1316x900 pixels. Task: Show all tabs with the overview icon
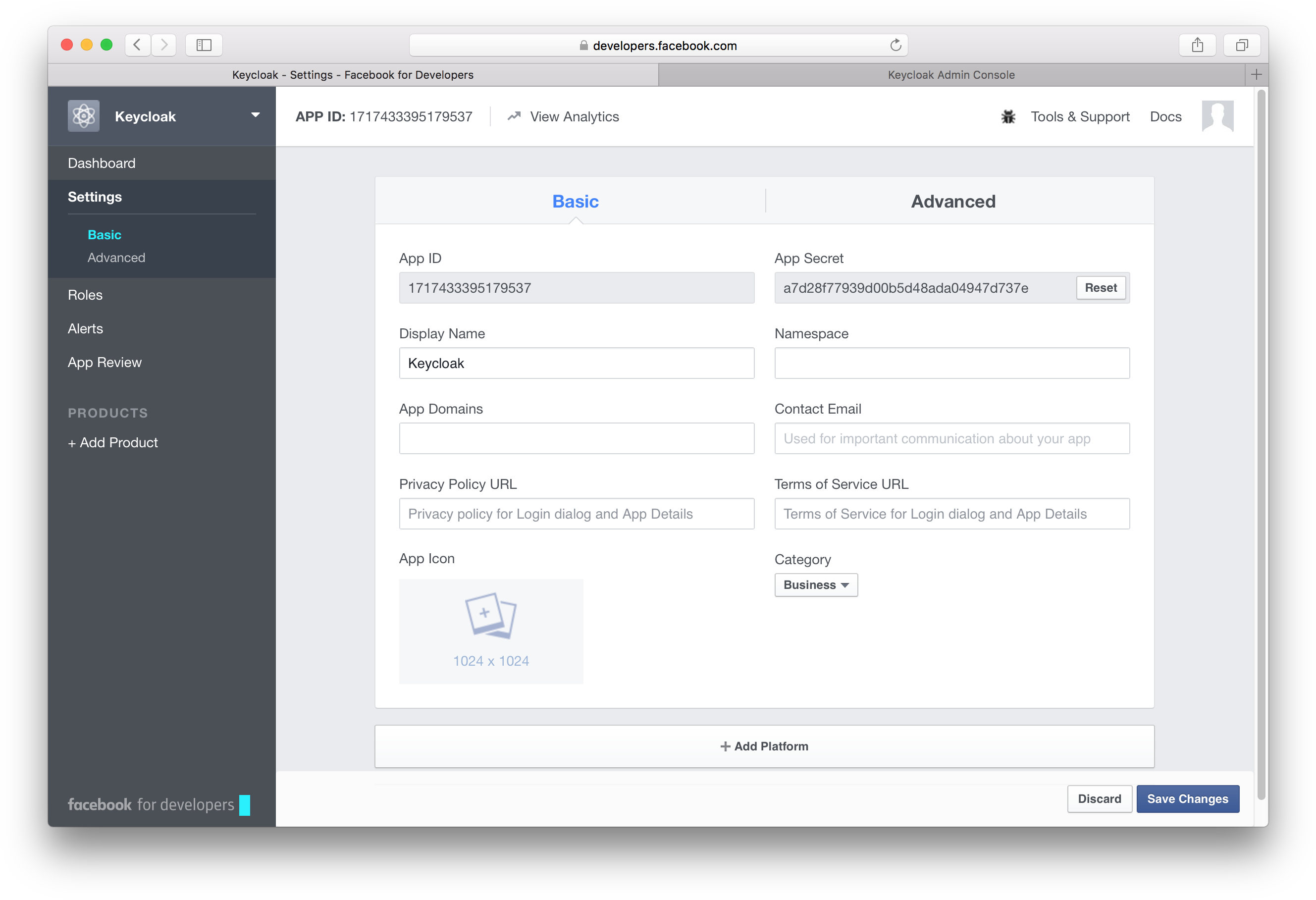(1242, 45)
